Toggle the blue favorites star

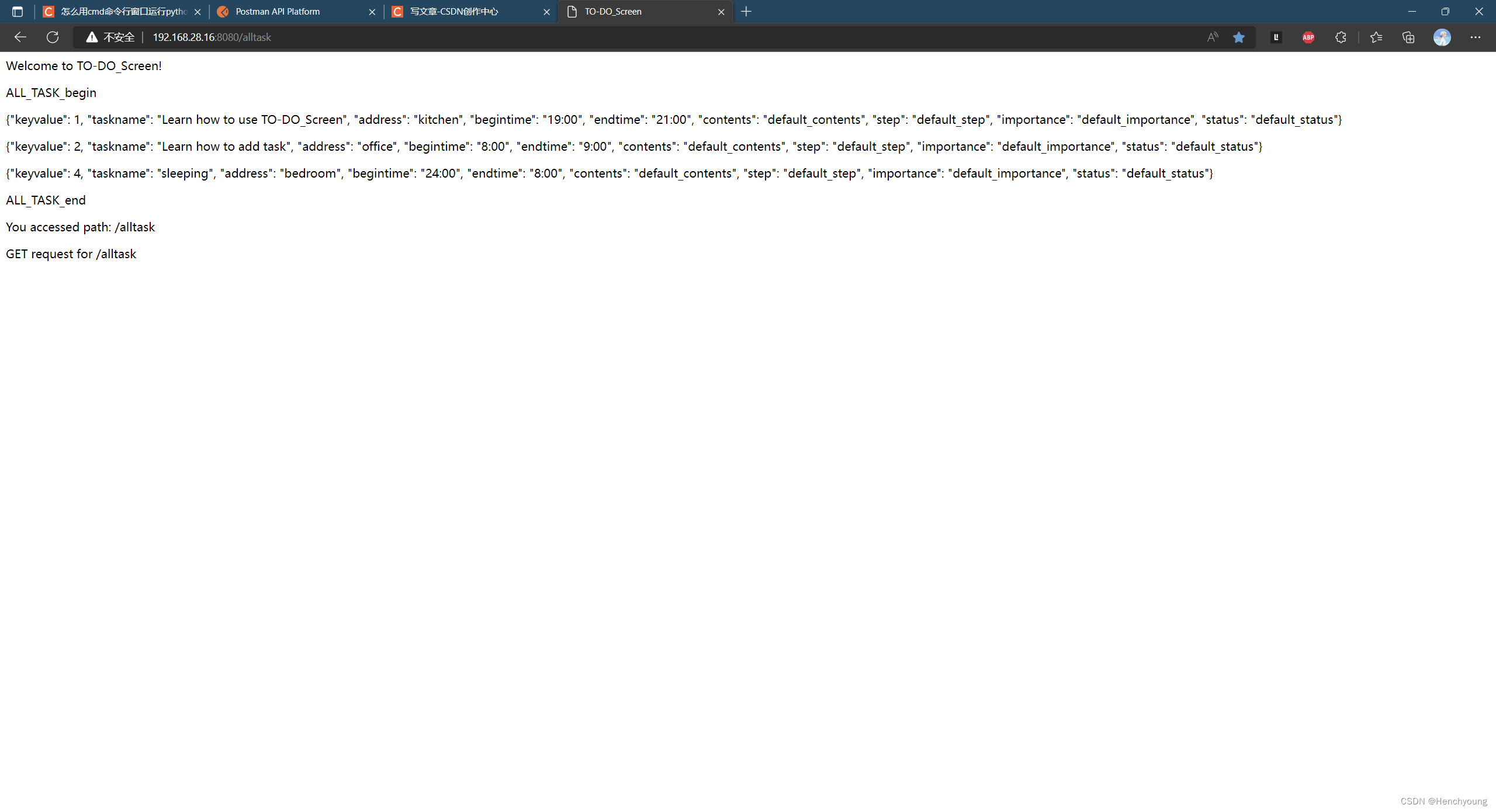(x=1238, y=37)
